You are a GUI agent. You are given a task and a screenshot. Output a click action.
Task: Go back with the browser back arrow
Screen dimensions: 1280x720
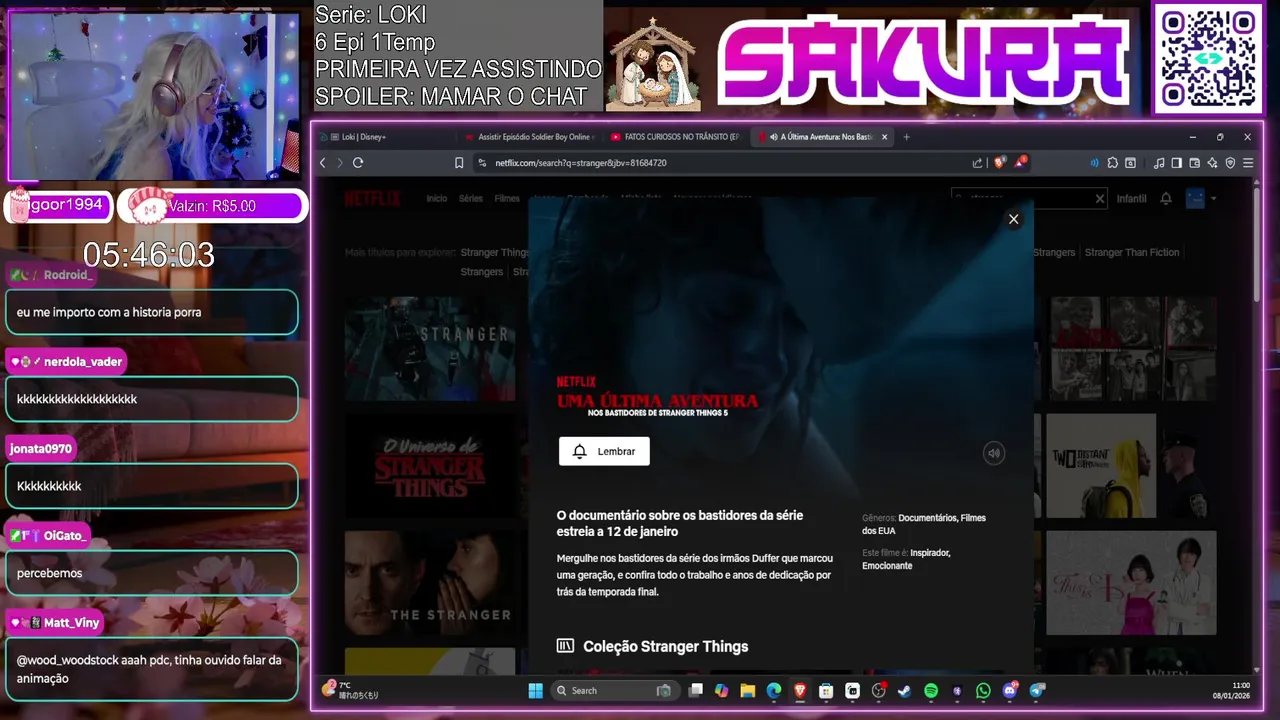click(323, 163)
